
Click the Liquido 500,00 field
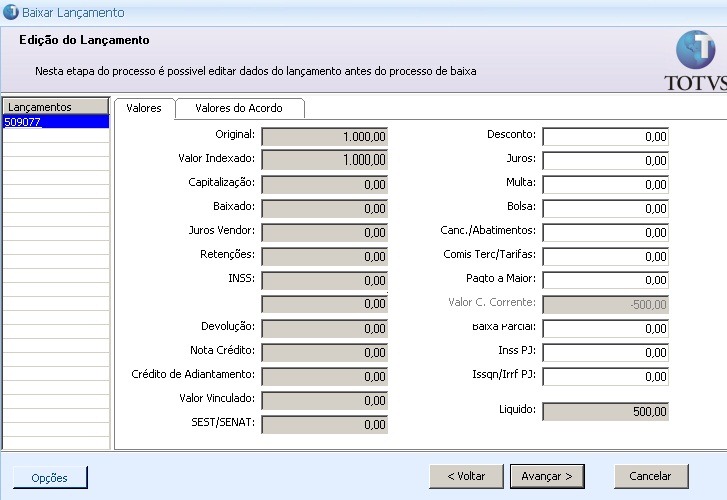point(606,411)
